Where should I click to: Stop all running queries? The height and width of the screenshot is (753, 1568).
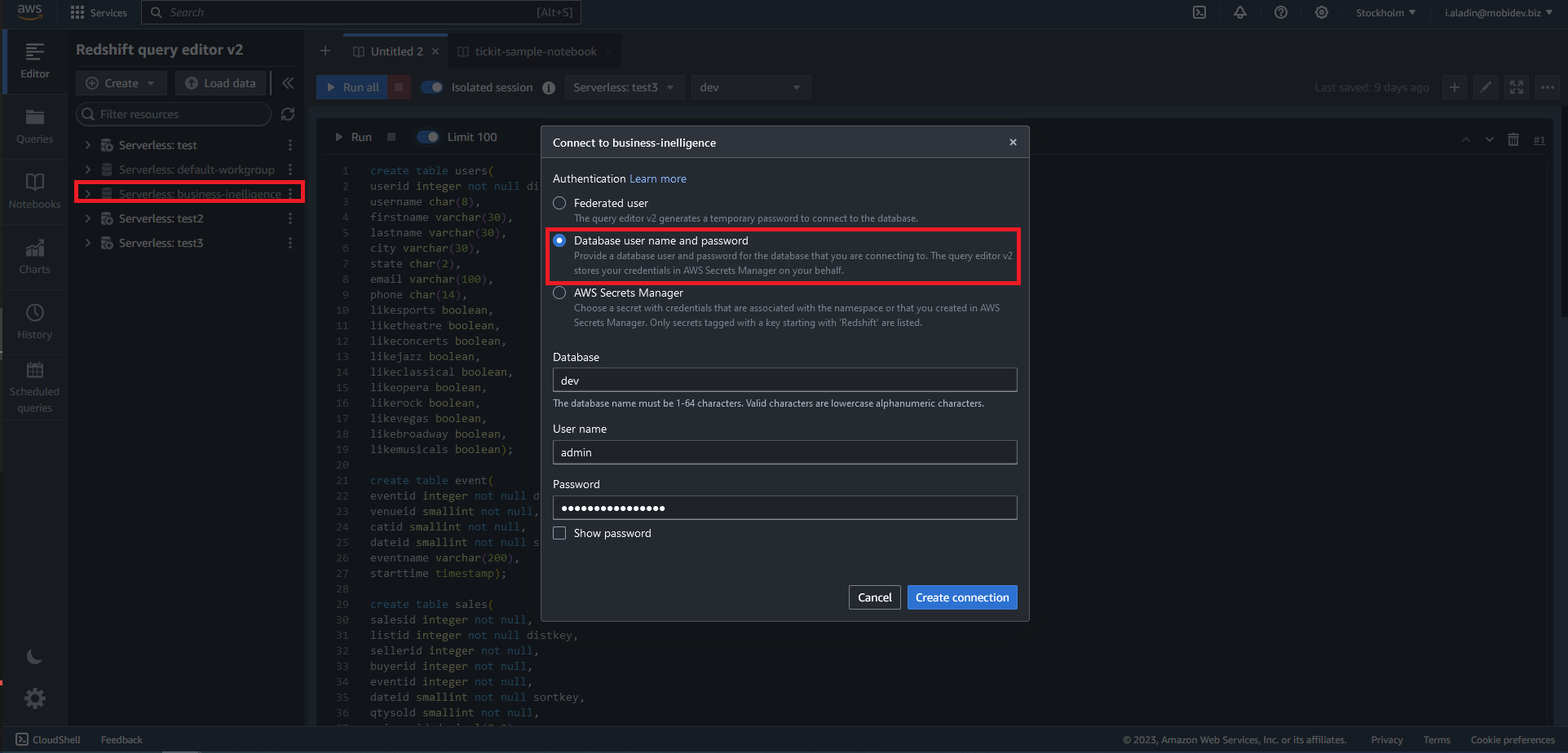(399, 87)
